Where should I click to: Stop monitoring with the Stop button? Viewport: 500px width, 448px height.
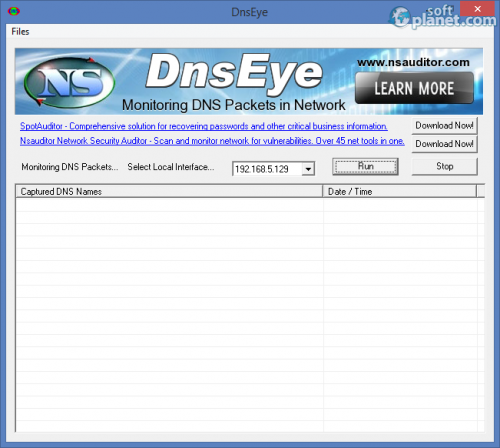pyautogui.click(x=444, y=166)
